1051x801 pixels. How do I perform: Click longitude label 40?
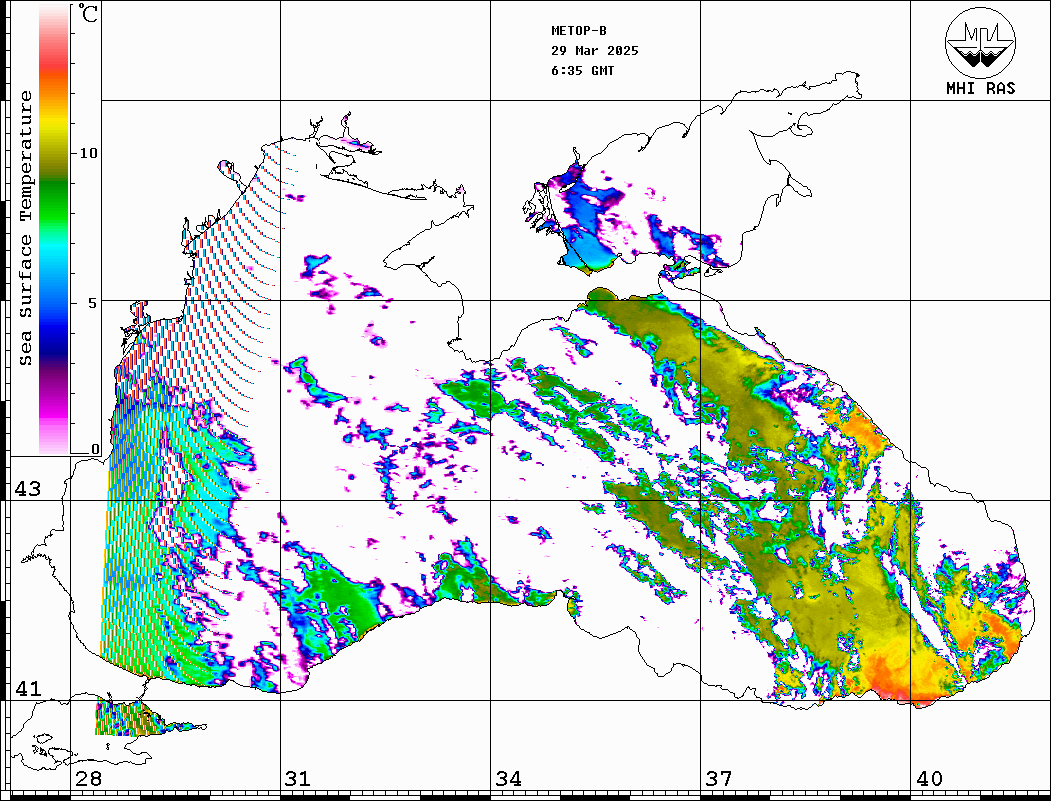pyautogui.click(x=929, y=779)
